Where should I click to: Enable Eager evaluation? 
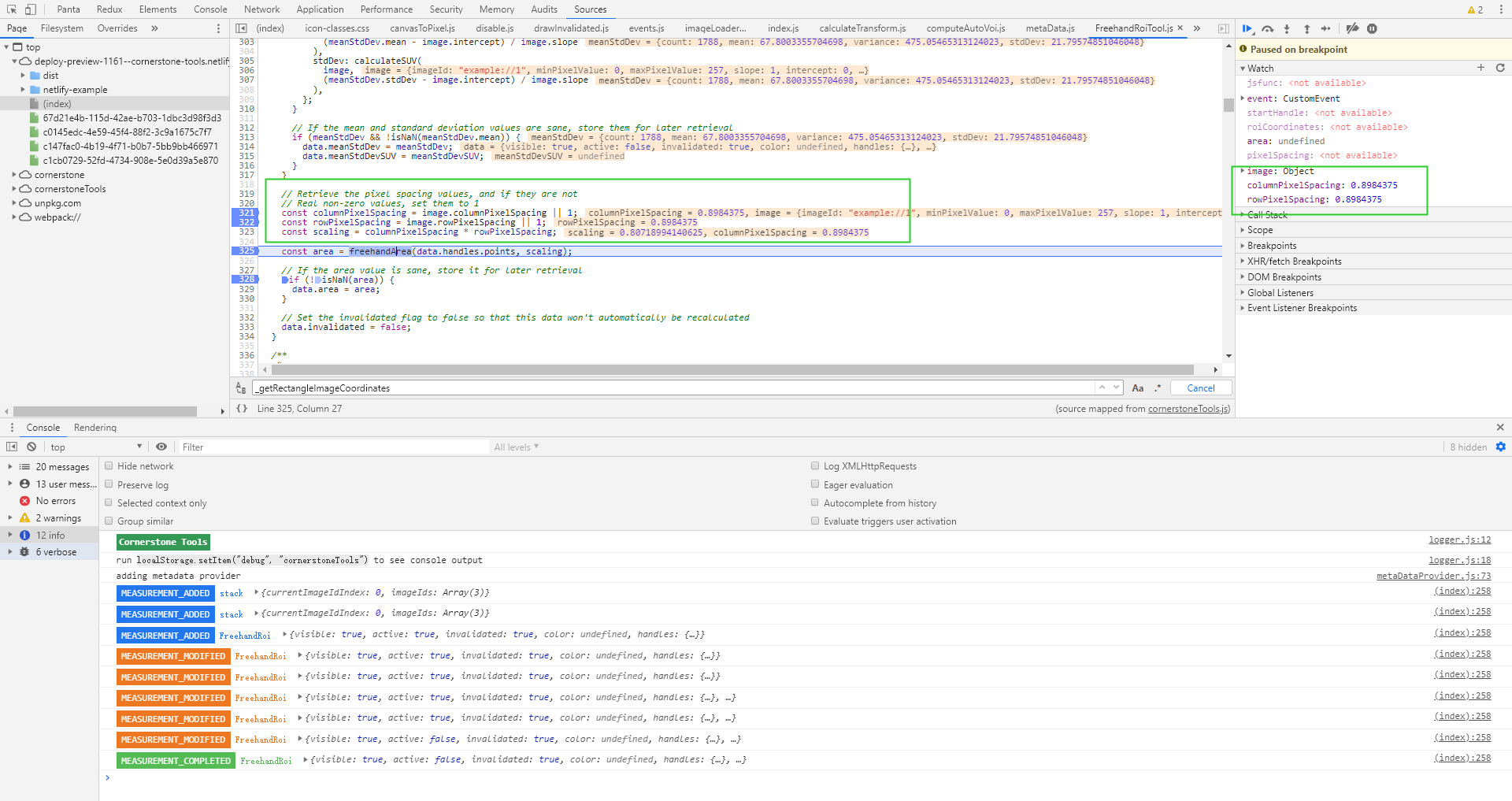[x=816, y=484]
